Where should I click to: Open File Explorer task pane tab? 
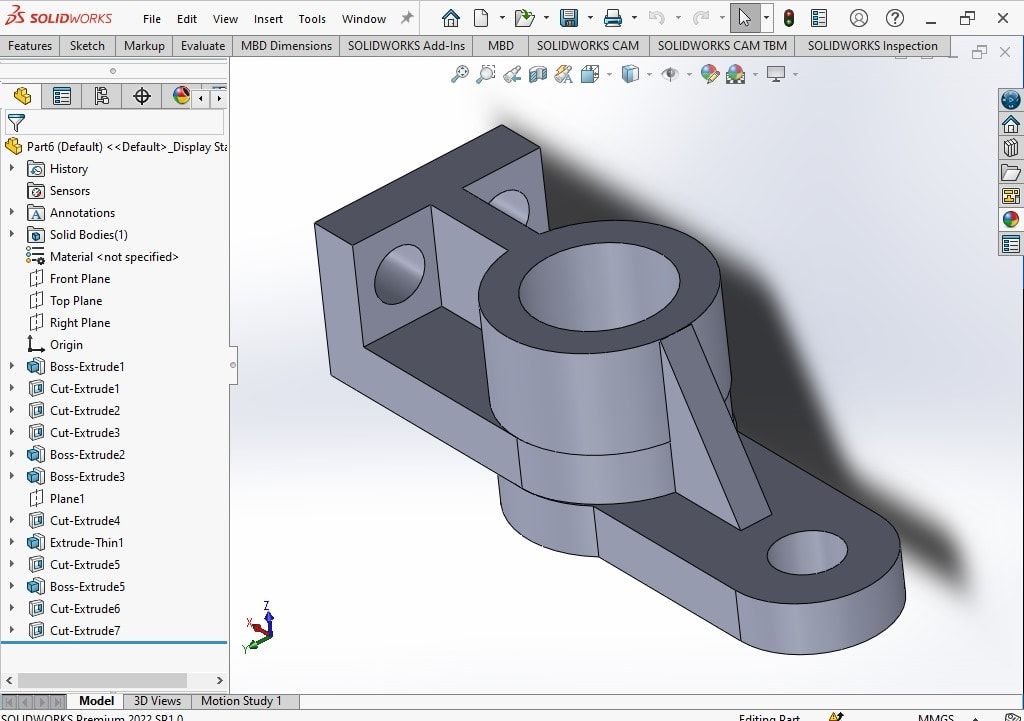tap(1010, 172)
